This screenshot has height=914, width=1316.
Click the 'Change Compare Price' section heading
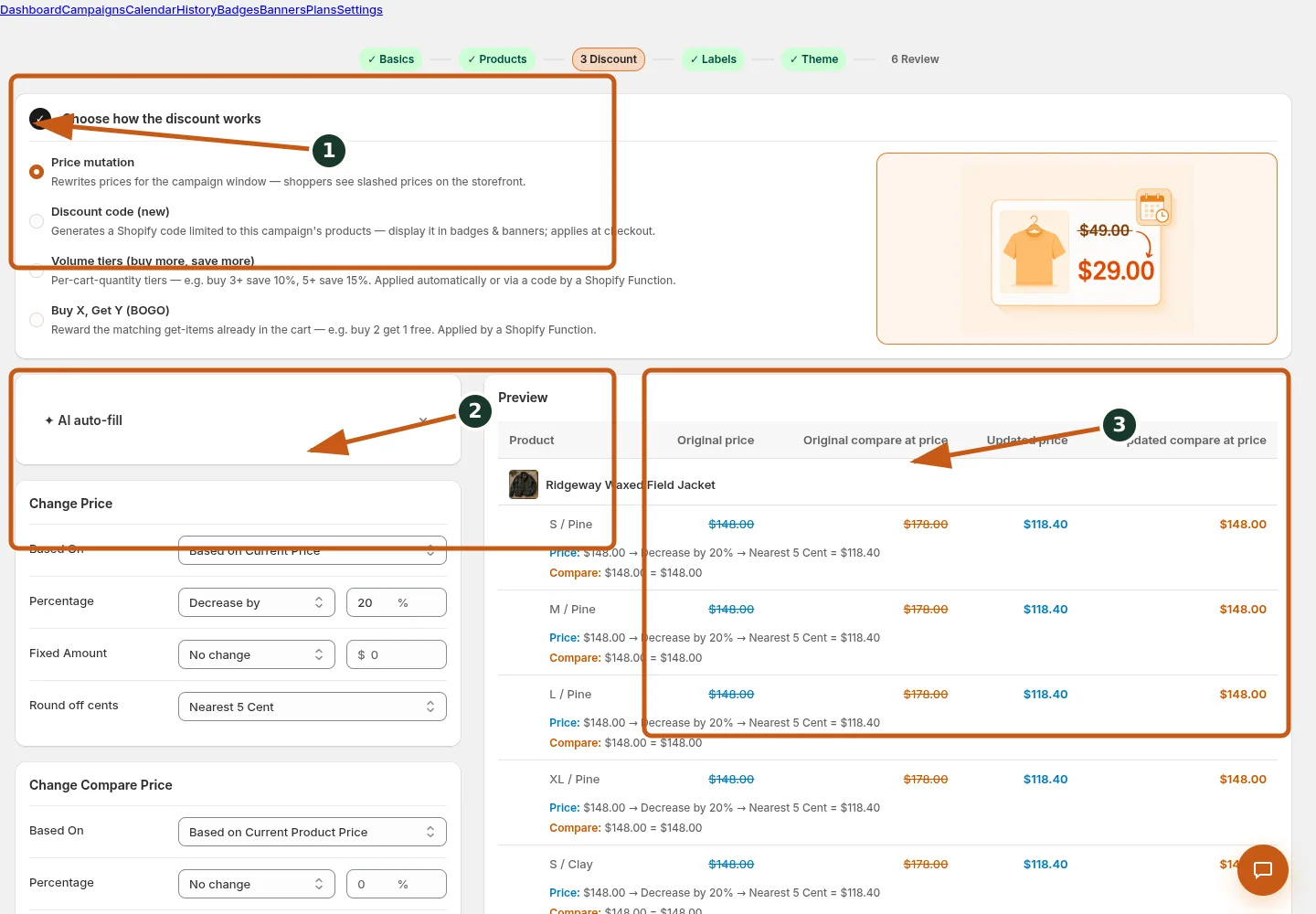tap(101, 785)
